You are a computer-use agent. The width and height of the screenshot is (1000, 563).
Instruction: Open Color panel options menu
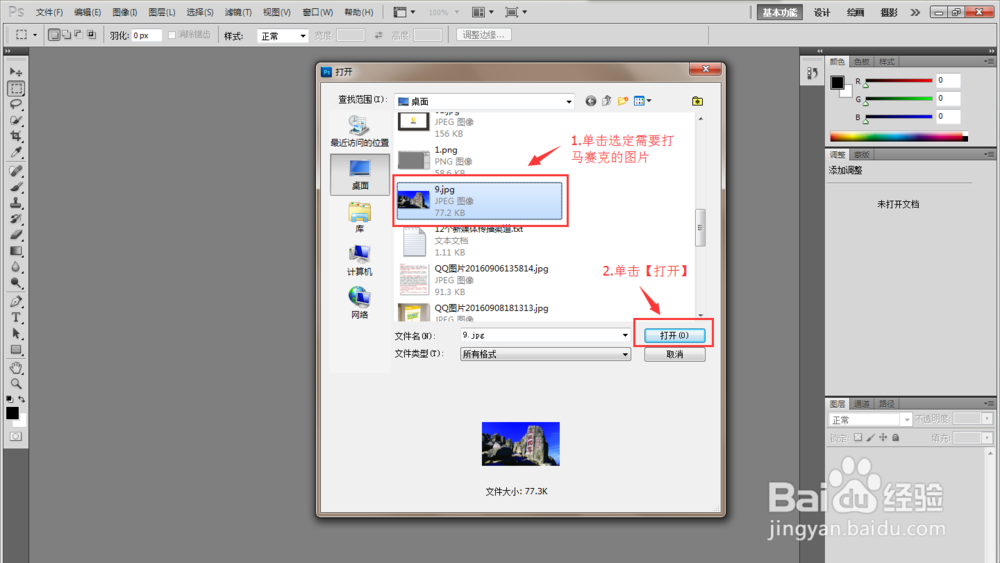[x=989, y=62]
